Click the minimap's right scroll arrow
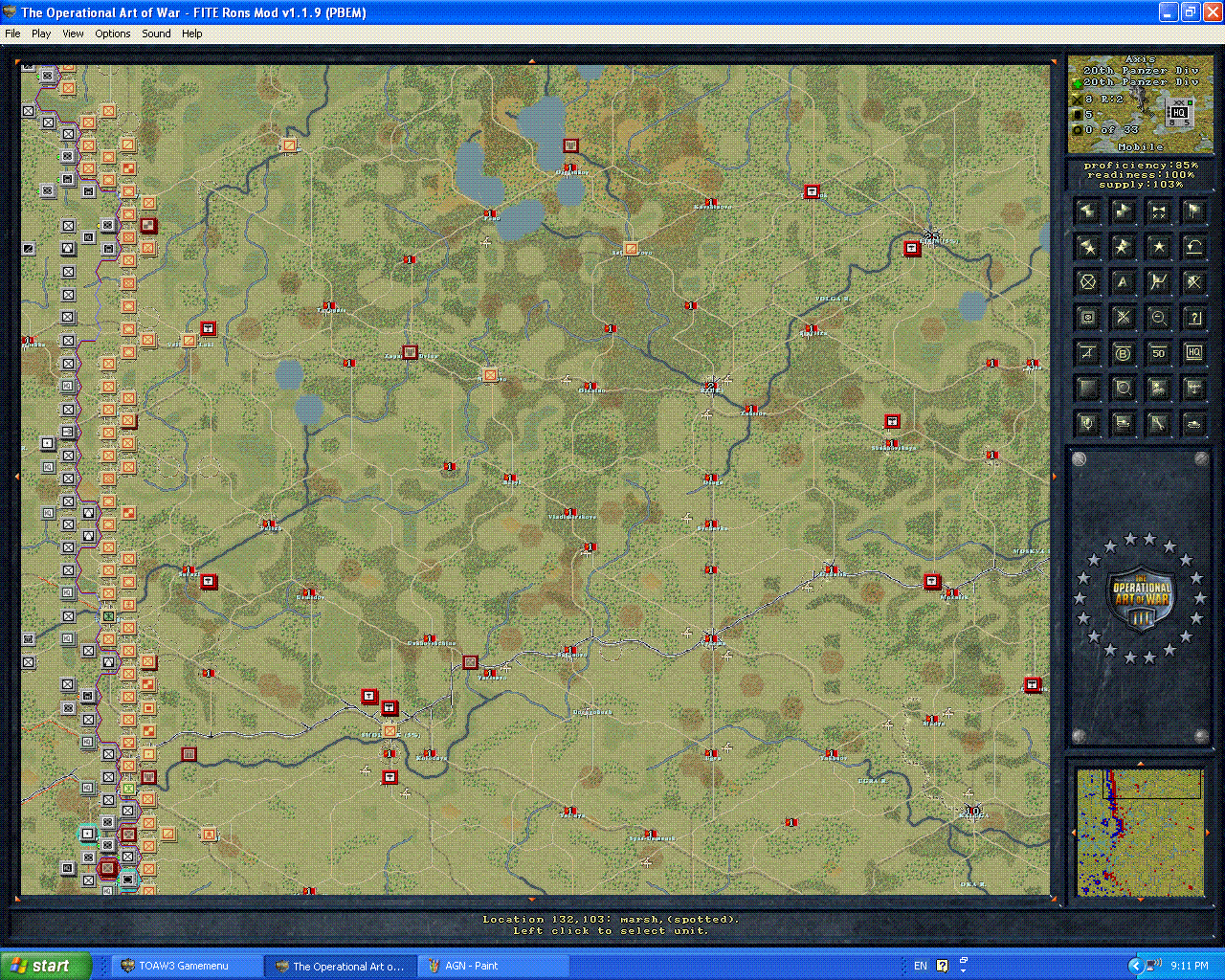Image resolution: width=1225 pixels, height=980 pixels. pyautogui.click(x=1207, y=833)
